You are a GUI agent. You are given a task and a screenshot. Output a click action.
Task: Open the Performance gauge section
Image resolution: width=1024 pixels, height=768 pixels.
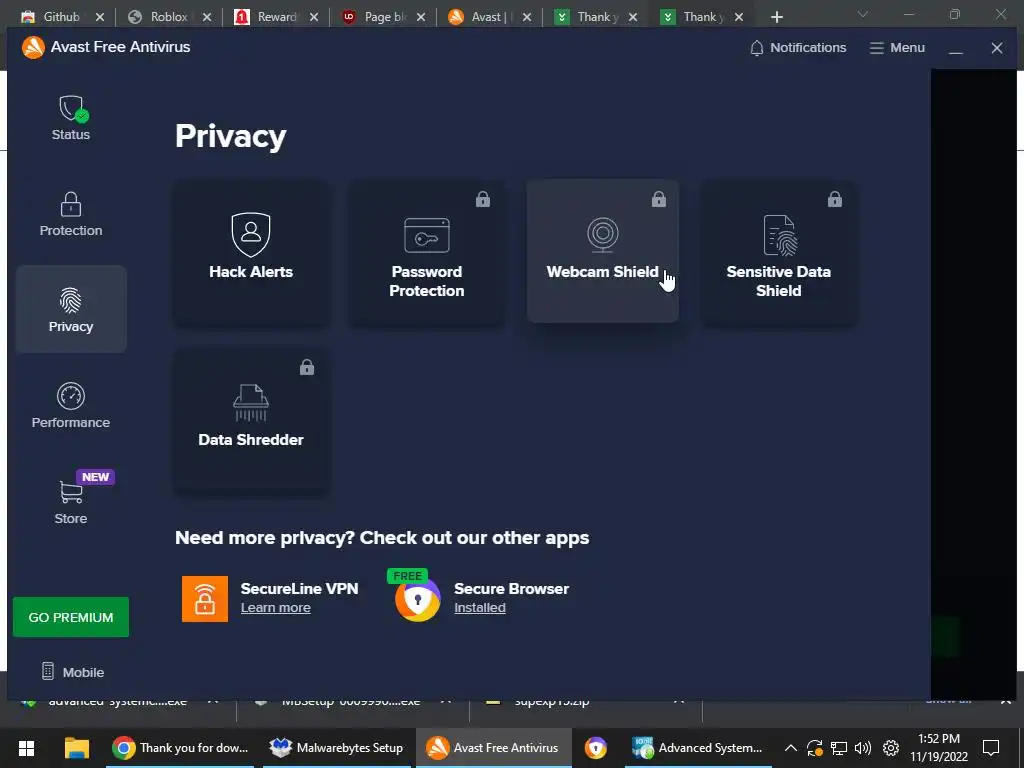coord(71,406)
